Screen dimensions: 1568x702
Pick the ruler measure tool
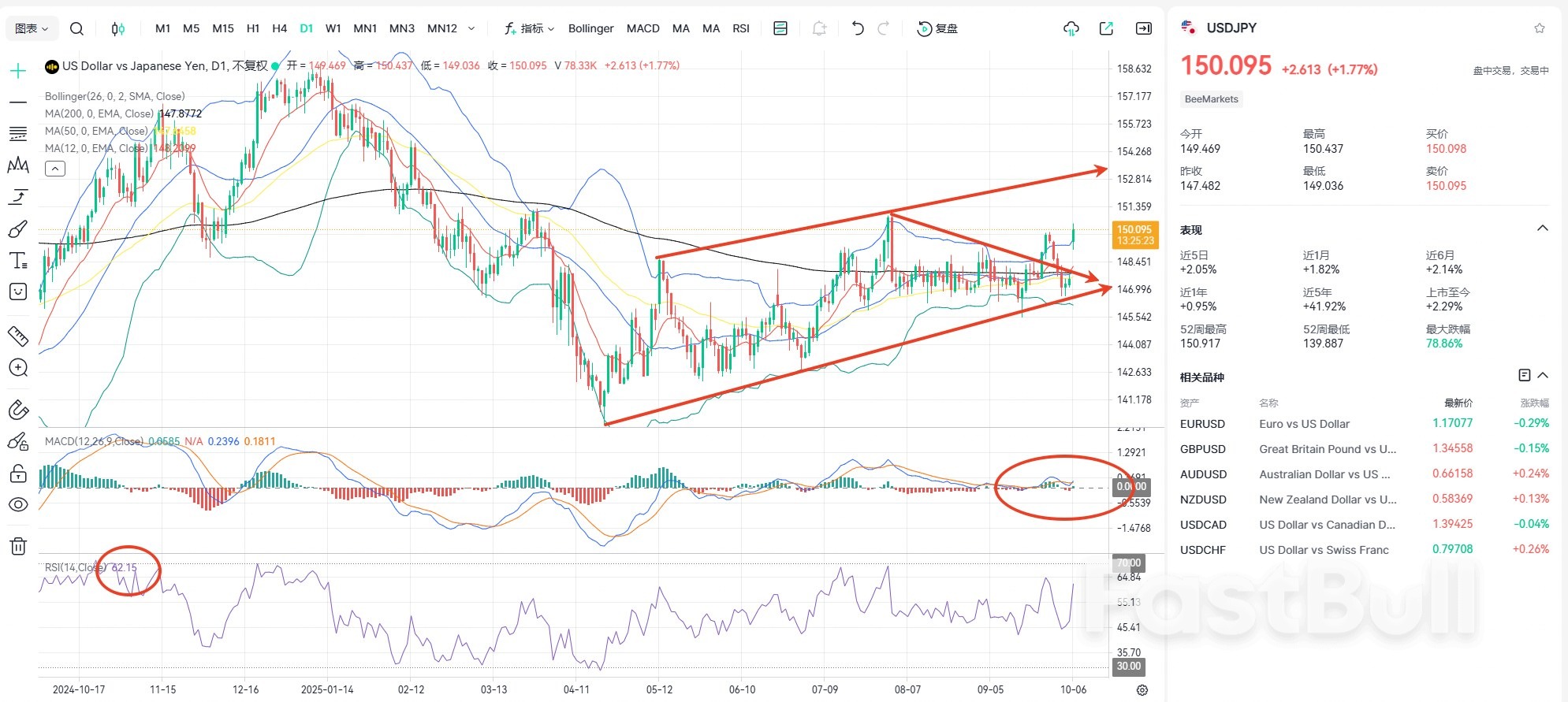pyautogui.click(x=17, y=336)
